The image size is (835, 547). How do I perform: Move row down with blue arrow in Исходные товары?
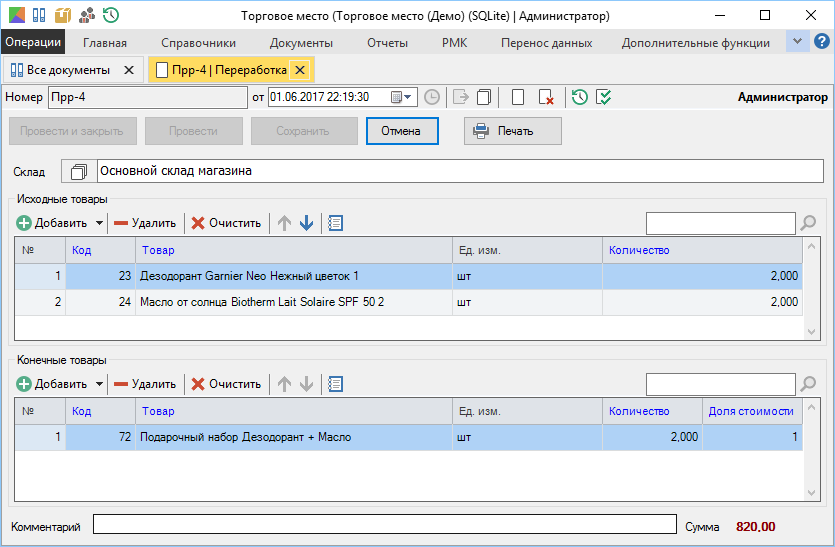click(306, 223)
